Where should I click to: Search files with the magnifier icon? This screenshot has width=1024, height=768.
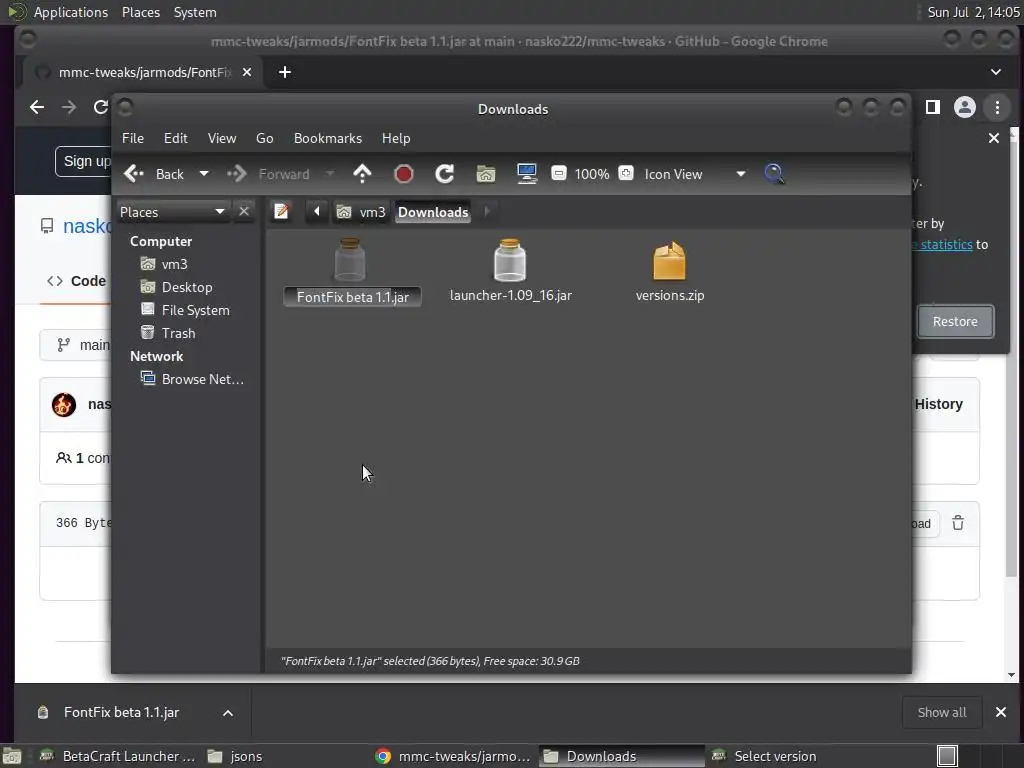(x=774, y=174)
